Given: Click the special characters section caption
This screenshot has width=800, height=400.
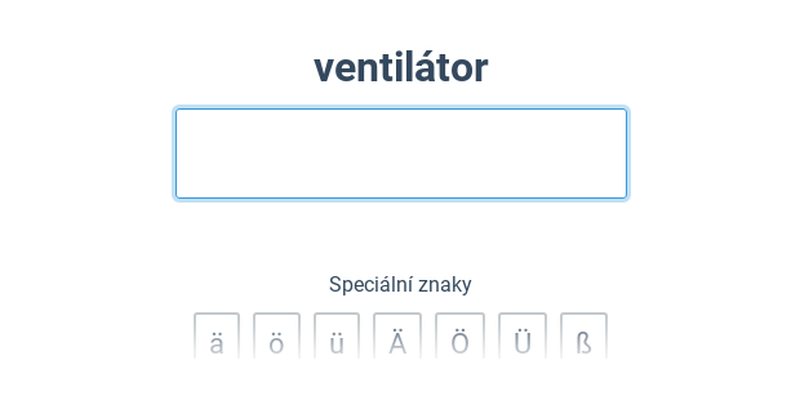Looking at the screenshot, I should coord(400,284).
